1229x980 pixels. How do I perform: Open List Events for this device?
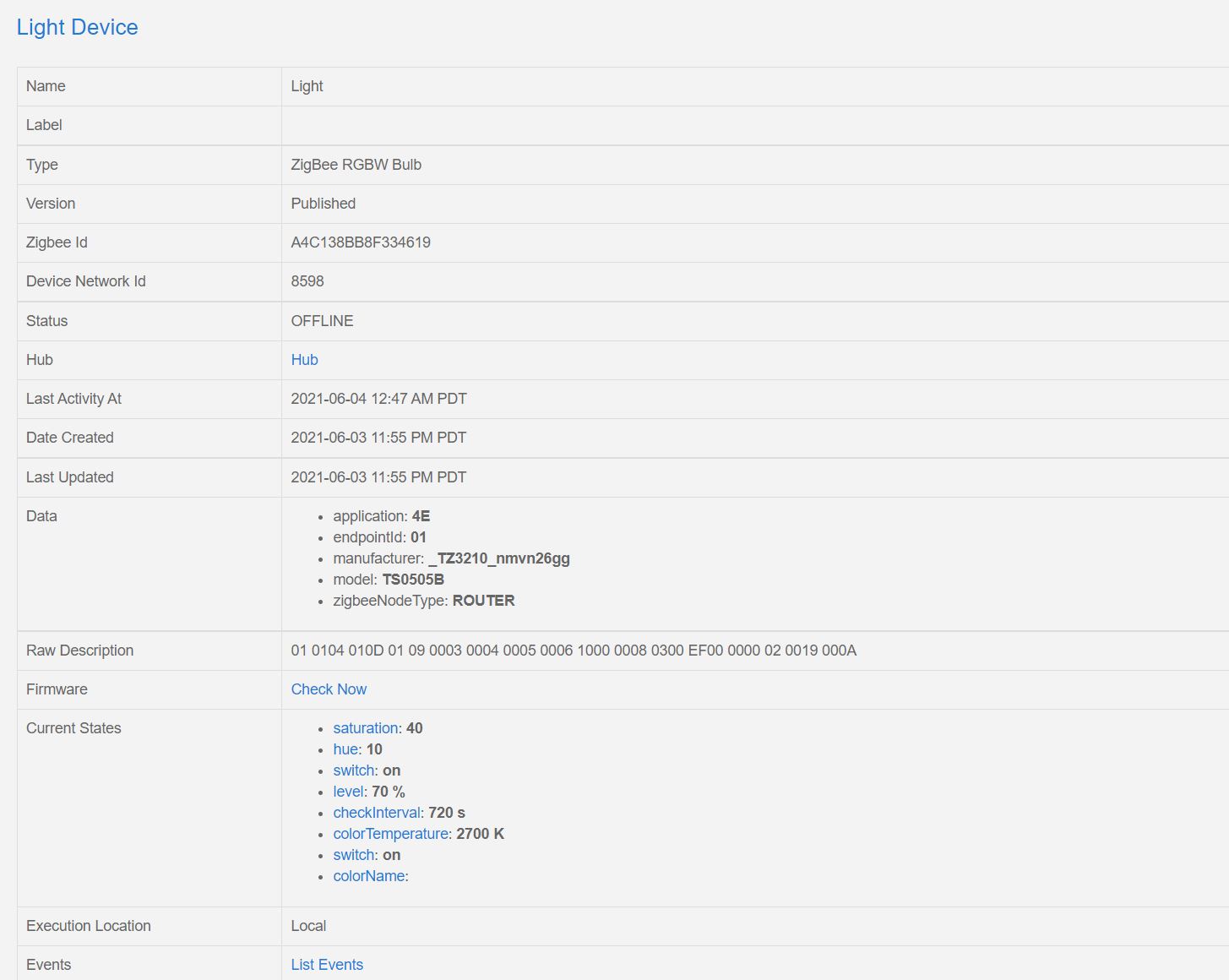click(327, 964)
